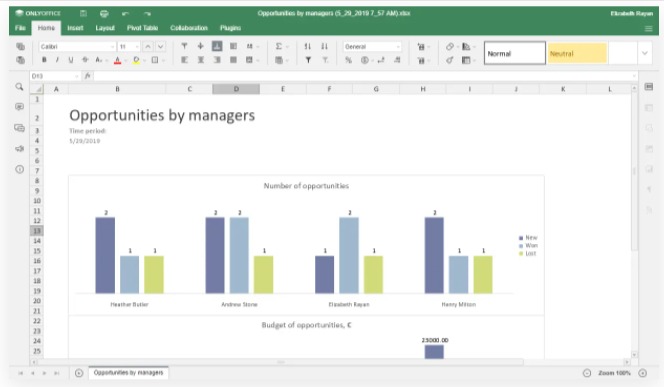This screenshot has width=664, height=387.
Task: Click the Feedback megaphone icon
Action: tap(19, 149)
